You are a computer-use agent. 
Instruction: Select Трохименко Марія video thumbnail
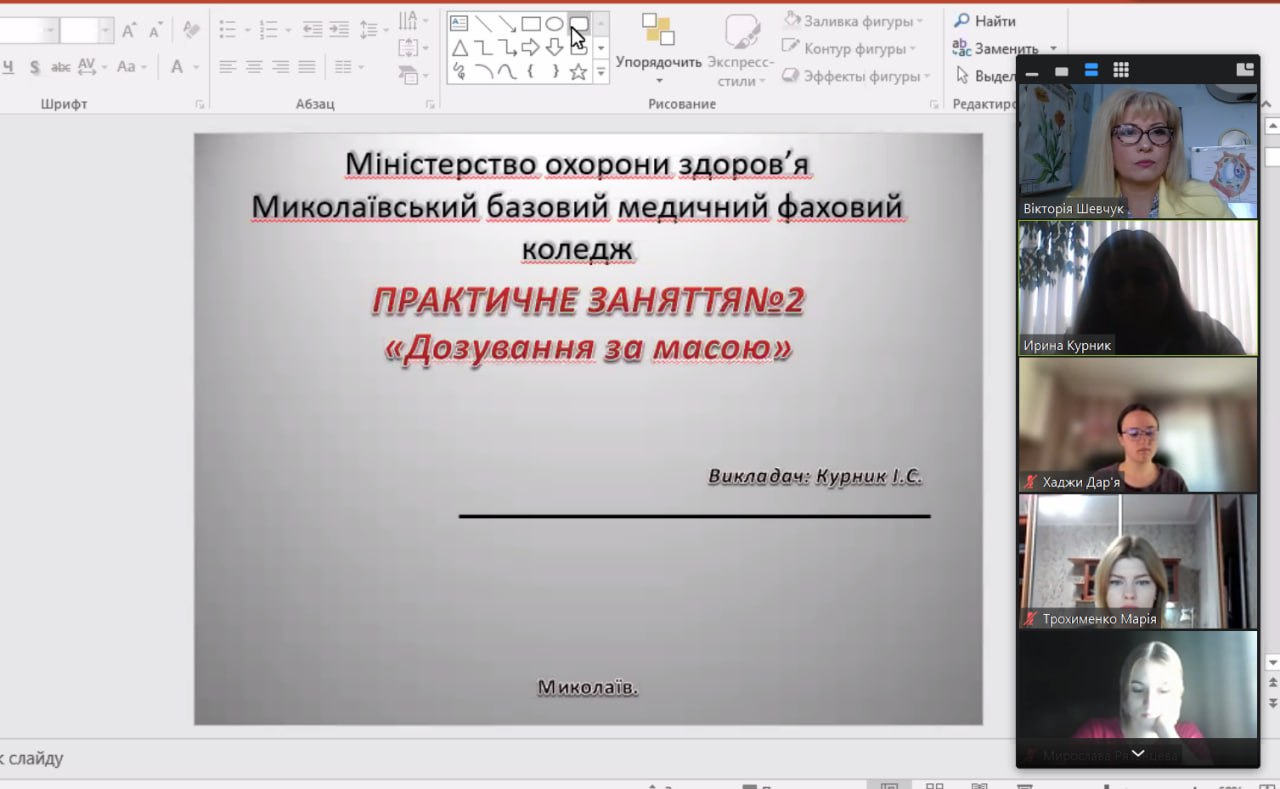pos(1137,561)
